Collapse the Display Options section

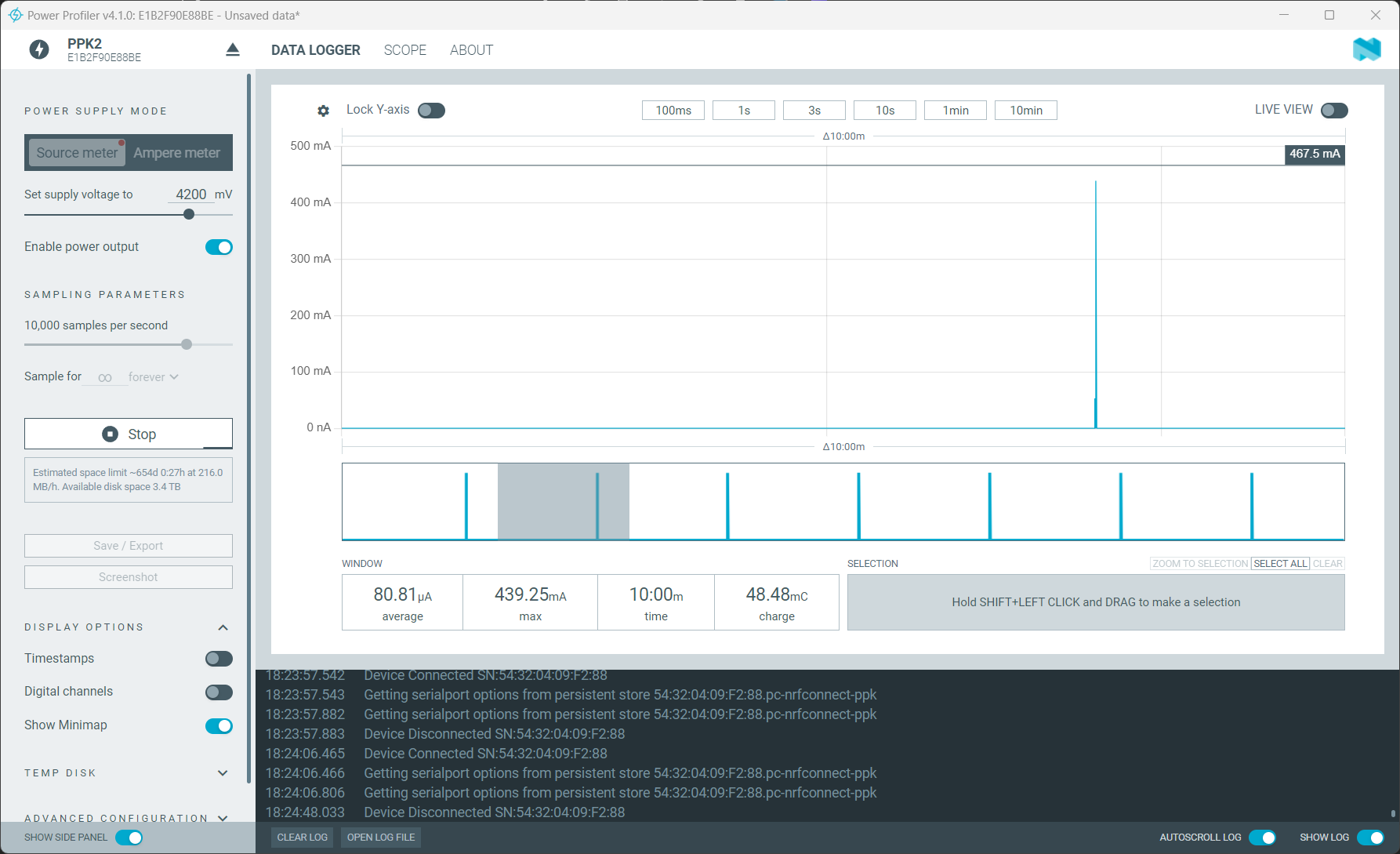(223, 627)
